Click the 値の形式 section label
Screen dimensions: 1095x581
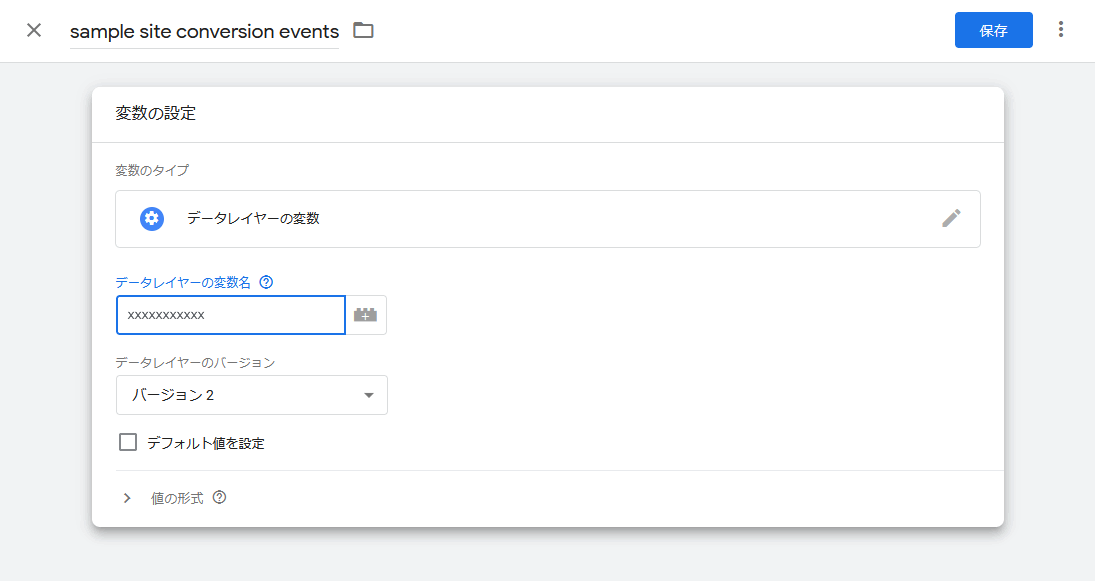pos(177,498)
